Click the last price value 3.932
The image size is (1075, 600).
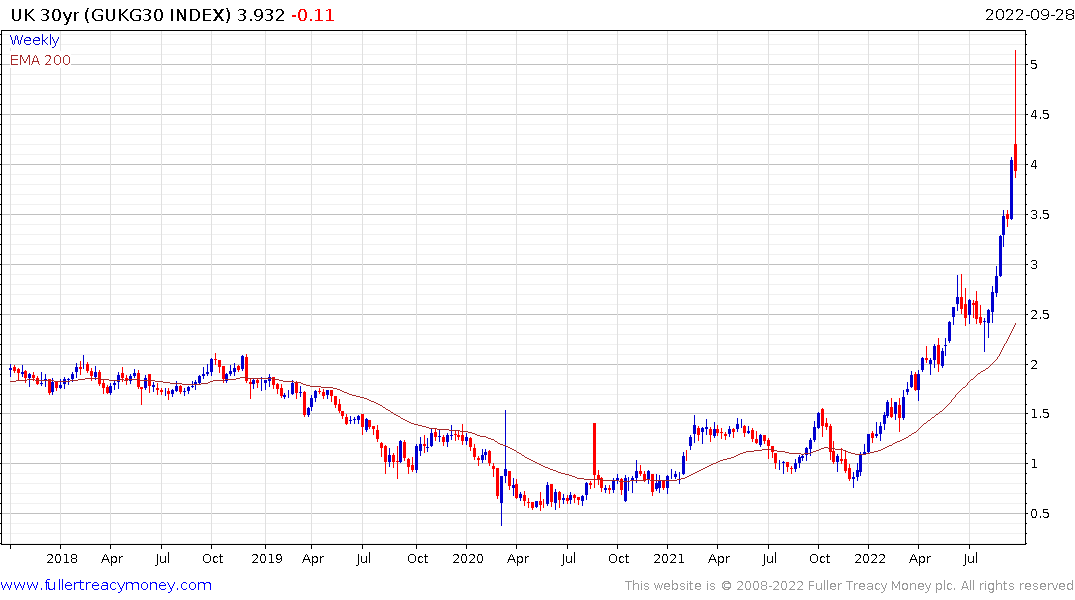pyautogui.click(x=261, y=14)
